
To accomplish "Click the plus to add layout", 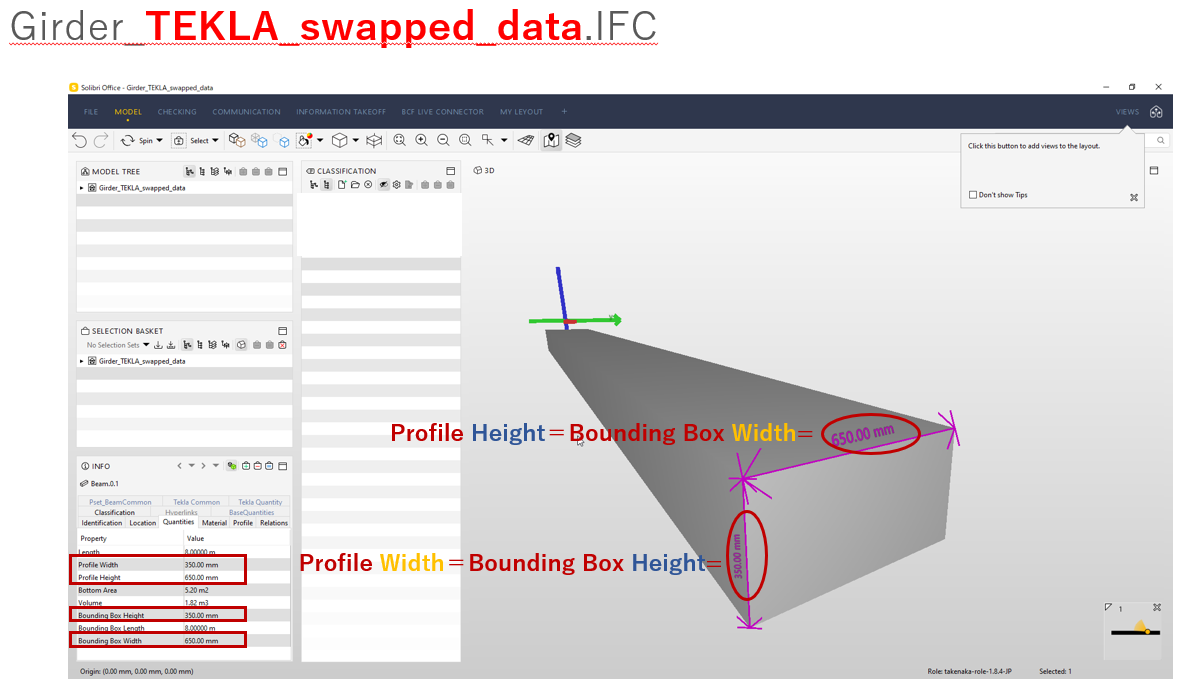I will tap(564, 112).
